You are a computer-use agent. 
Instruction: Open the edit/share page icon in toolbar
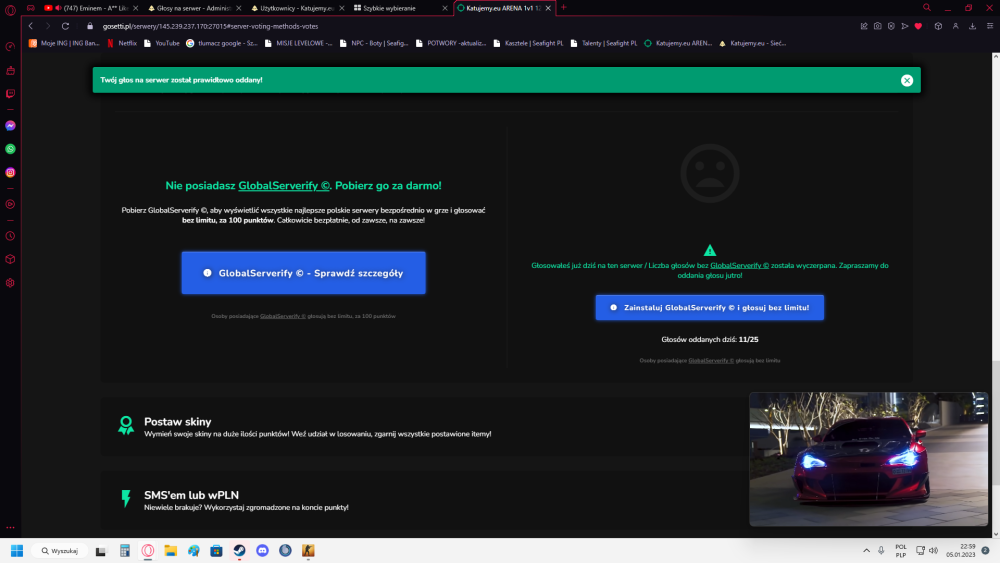[x=864, y=26]
